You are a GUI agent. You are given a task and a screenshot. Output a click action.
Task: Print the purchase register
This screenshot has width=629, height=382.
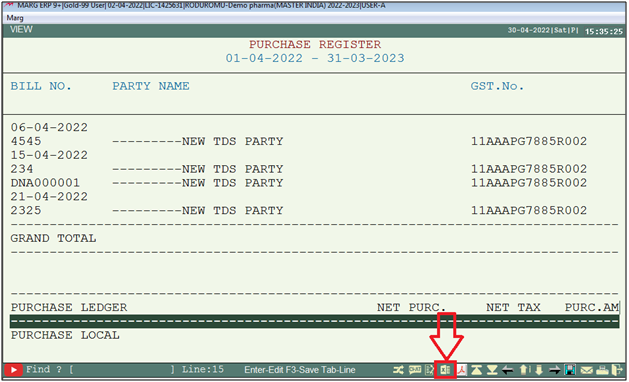pos(602,370)
